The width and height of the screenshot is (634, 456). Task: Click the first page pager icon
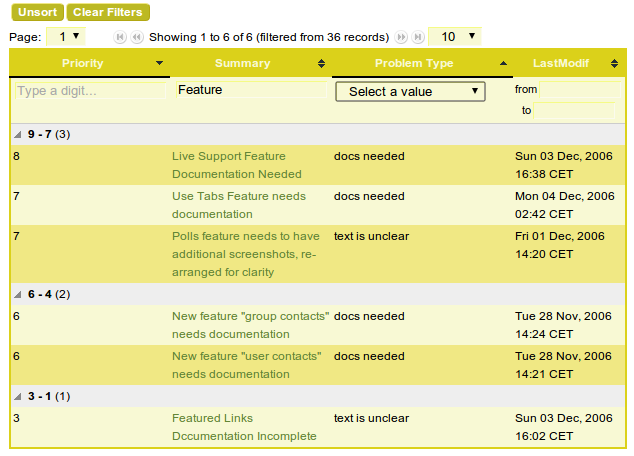pyautogui.click(x=121, y=37)
